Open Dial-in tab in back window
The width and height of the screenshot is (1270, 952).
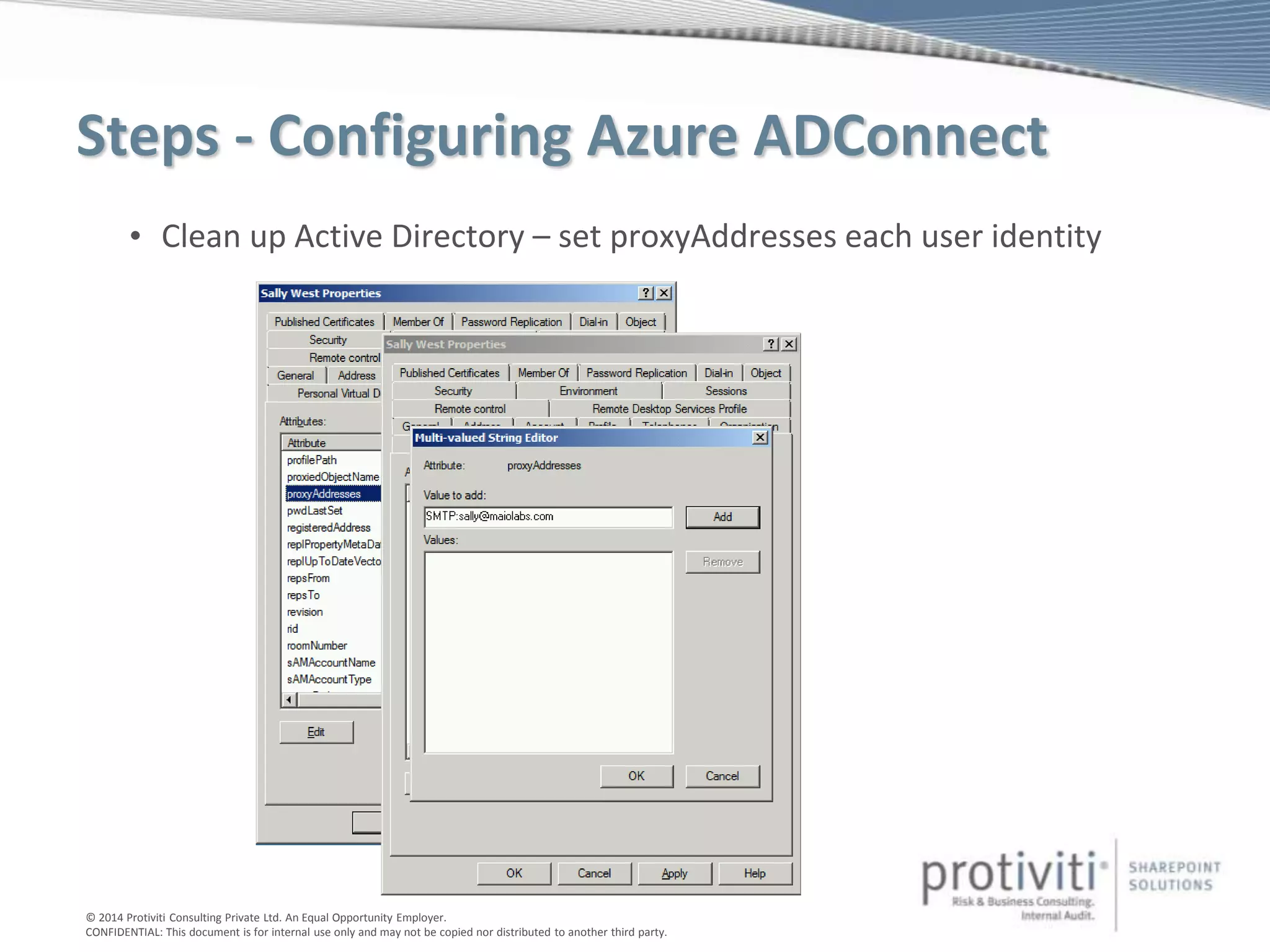593,322
